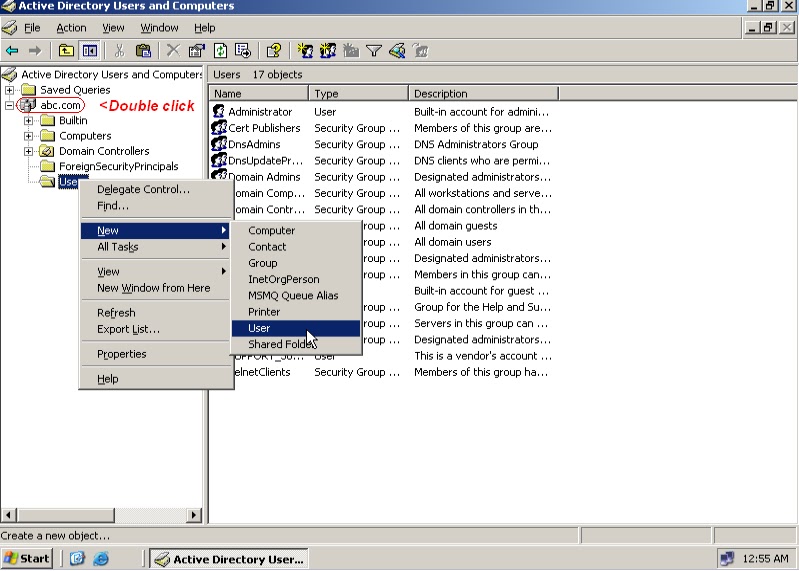Click the Find objects toolbar icon
The image size is (799, 571).
coord(397,50)
